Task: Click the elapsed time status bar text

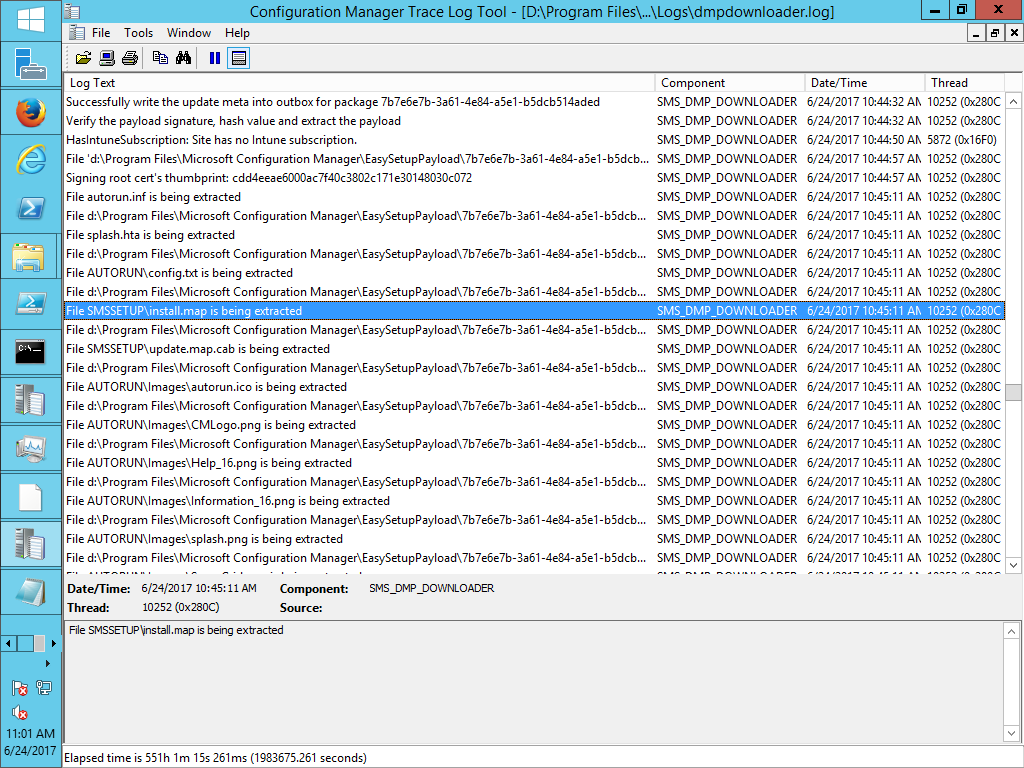Action: click(x=216, y=758)
